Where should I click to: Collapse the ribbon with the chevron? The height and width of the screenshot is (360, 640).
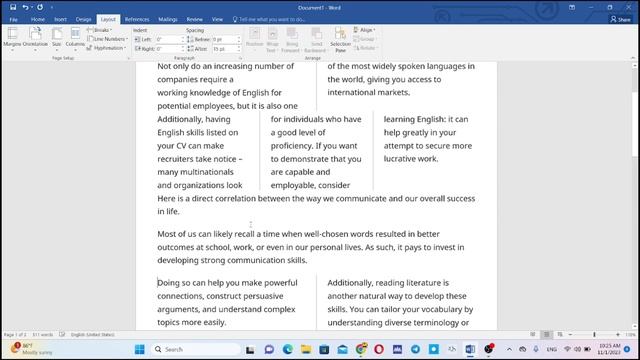coord(633,58)
